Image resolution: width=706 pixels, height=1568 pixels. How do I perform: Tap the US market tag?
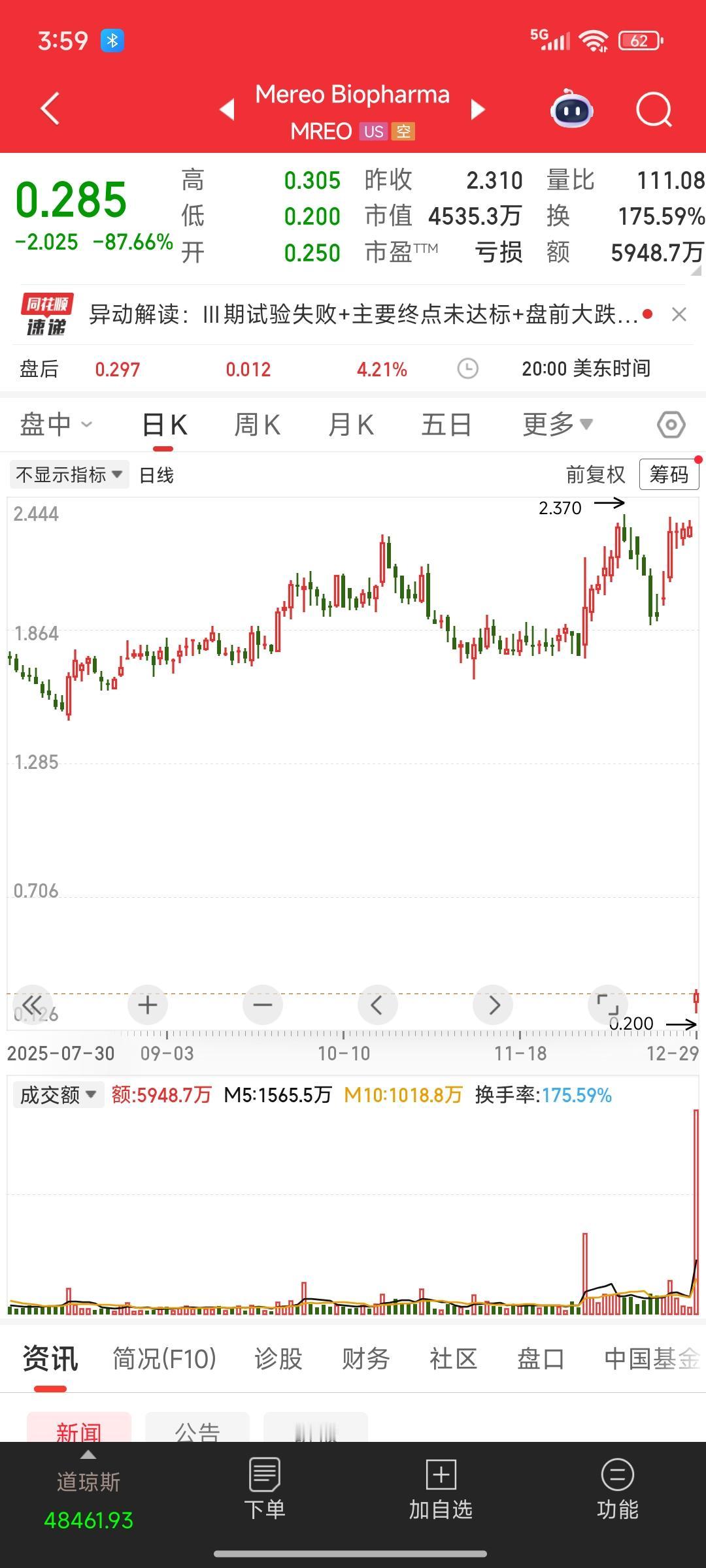(x=373, y=132)
